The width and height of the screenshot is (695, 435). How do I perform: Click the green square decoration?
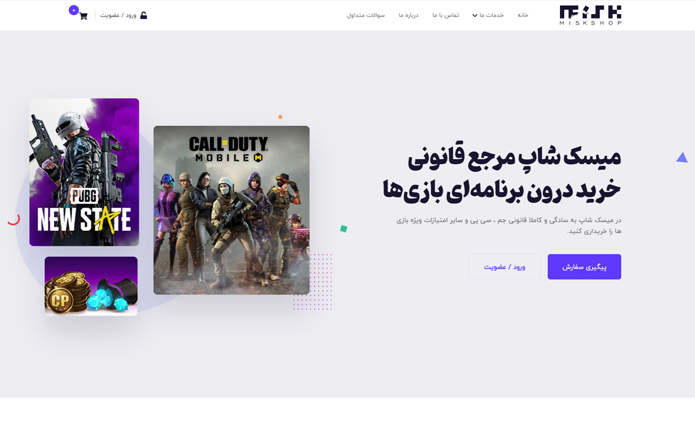pyautogui.click(x=344, y=229)
